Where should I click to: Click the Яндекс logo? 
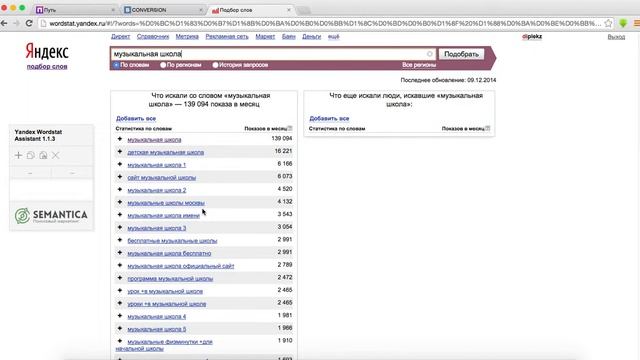coord(47,52)
